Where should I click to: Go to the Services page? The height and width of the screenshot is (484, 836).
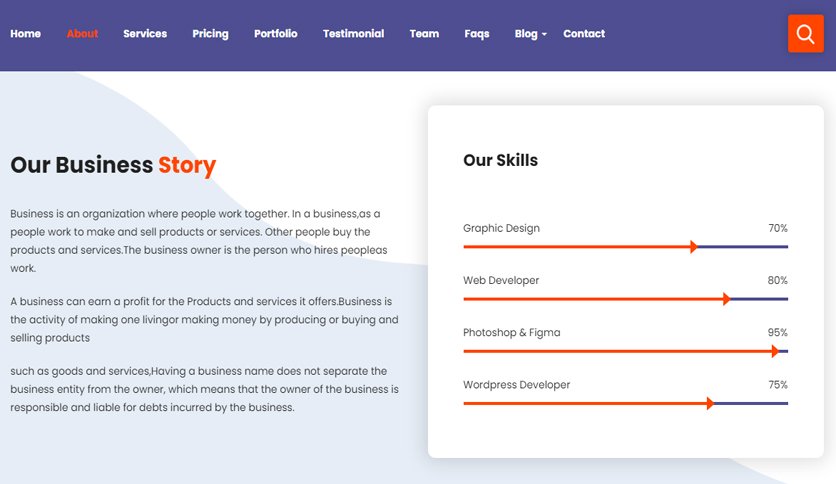point(145,34)
